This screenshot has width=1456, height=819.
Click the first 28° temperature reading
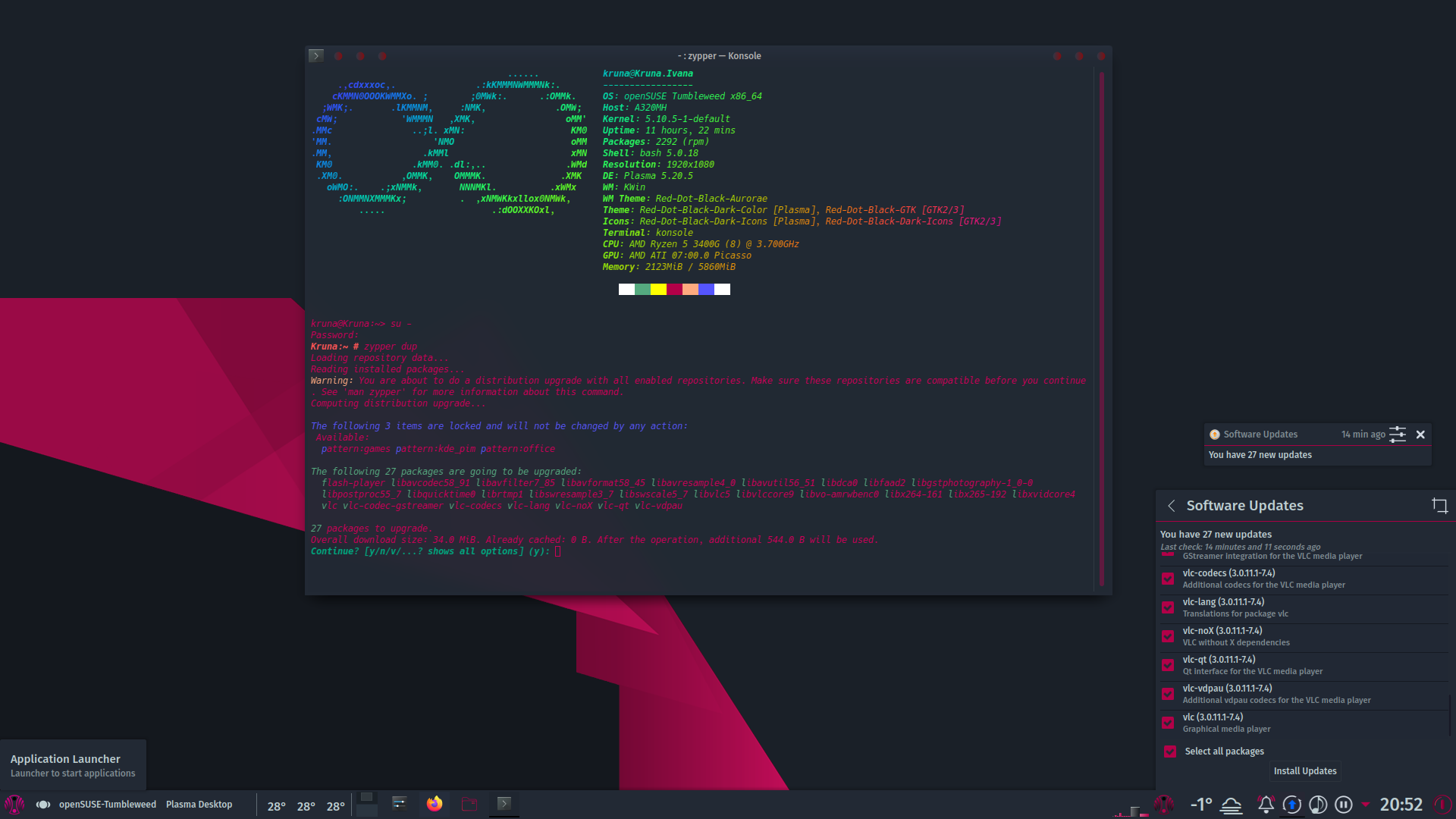pyautogui.click(x=277, y=806)
